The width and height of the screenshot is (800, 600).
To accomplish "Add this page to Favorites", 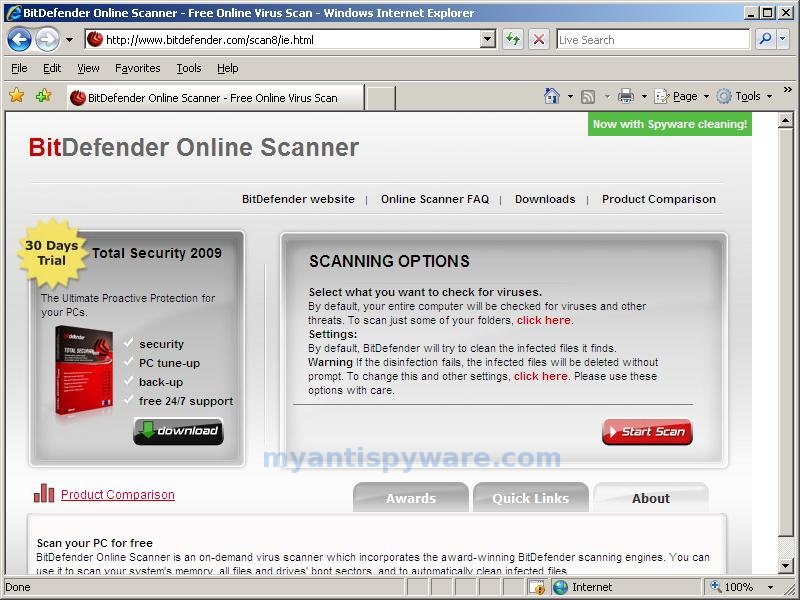I will tap(41, 96).
